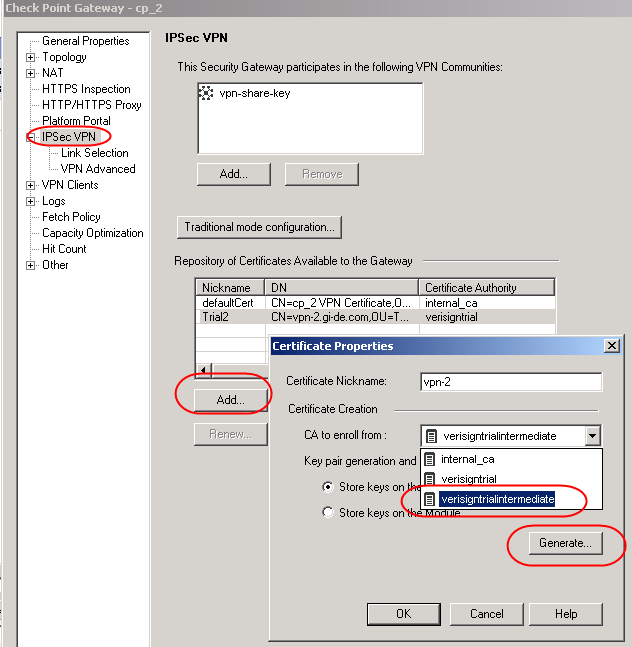The height and width of the screenshot is (647, 632).
Task: Open Link Selection under IPSec VPN
Action: click(94, 153)
